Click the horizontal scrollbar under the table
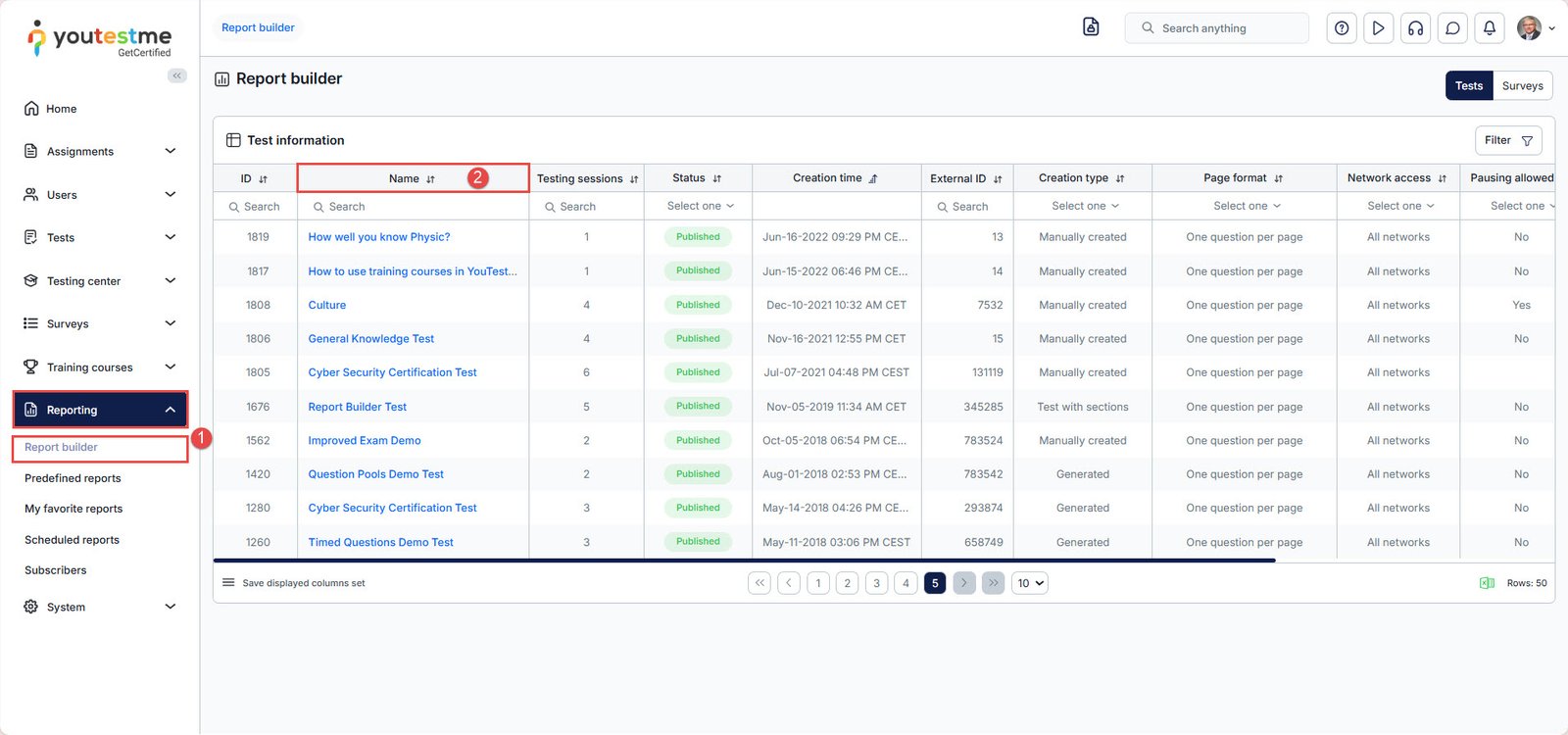 pos(745,561)
